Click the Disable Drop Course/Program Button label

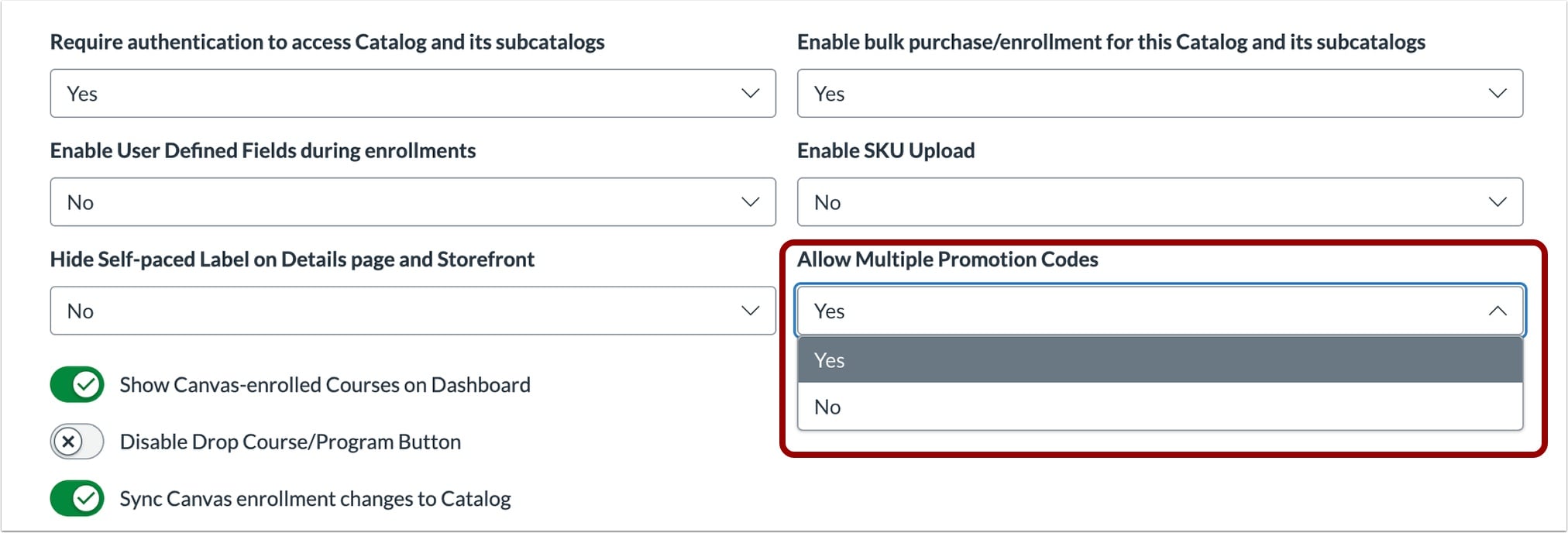pos(290,442)
